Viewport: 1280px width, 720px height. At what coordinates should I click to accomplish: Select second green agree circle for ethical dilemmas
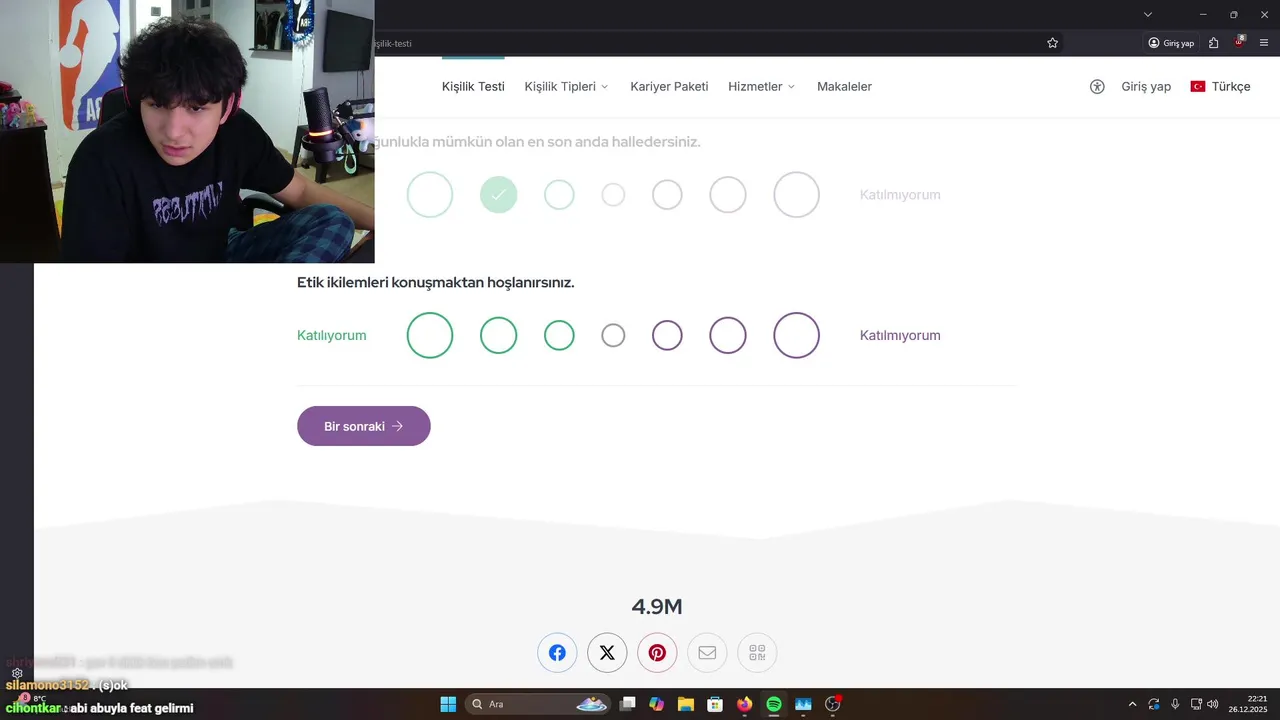click(x=498, y=335)
